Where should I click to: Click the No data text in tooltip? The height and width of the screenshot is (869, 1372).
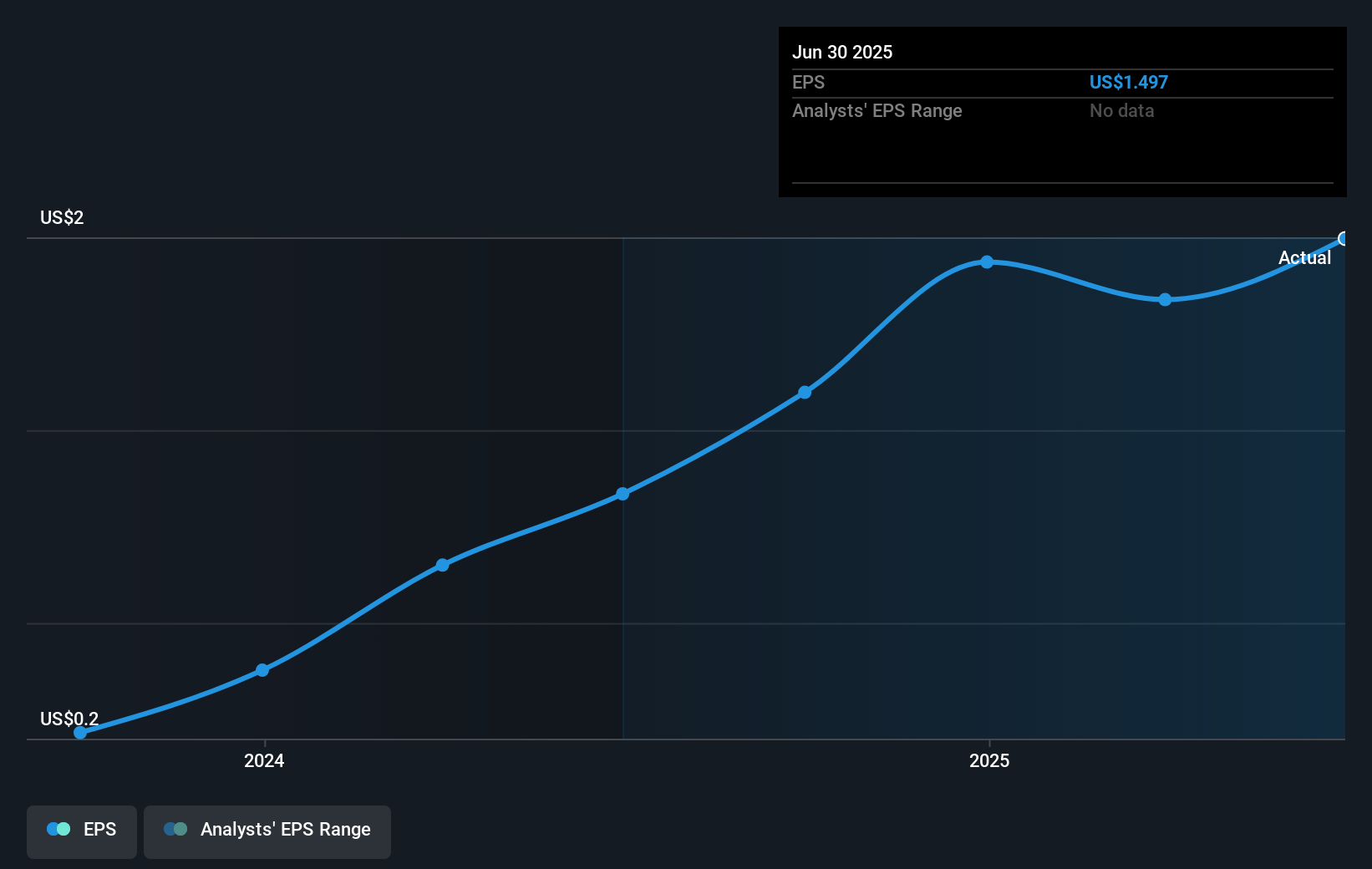pyautogui.click(x=1122, y=110)
